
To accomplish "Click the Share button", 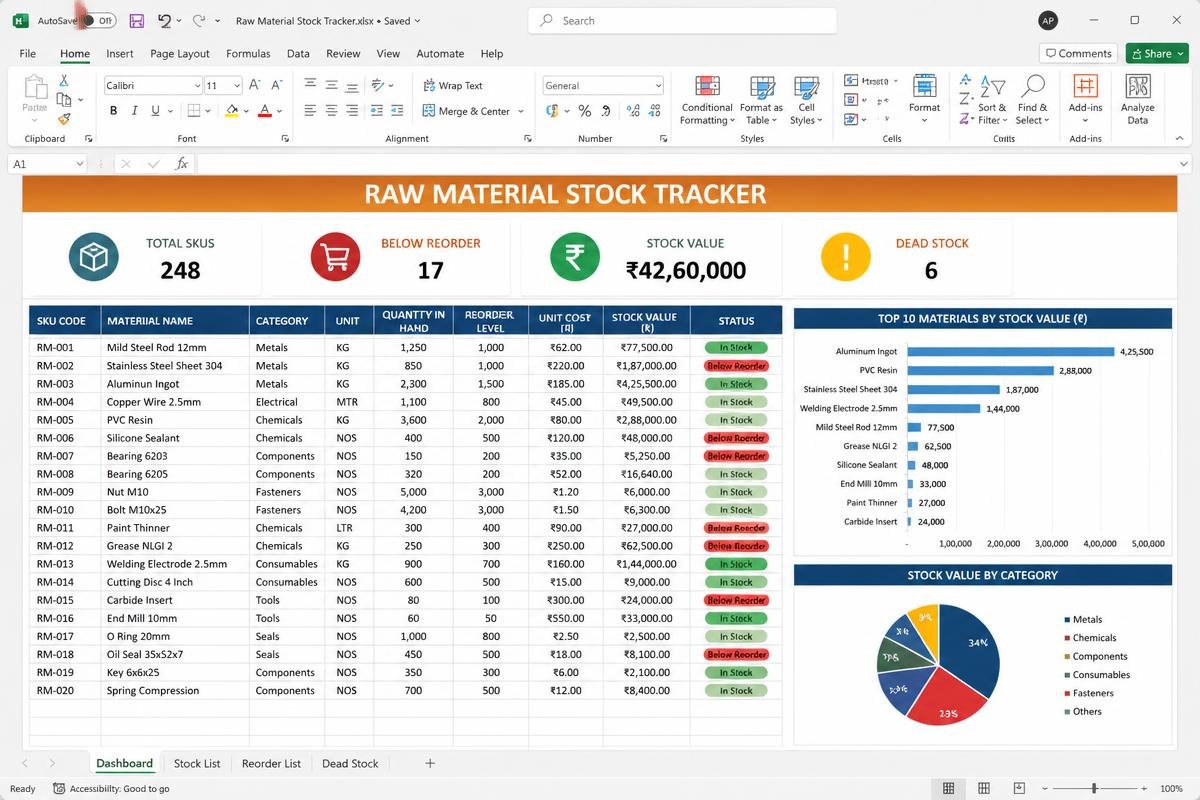I will tap(1156, 54).
